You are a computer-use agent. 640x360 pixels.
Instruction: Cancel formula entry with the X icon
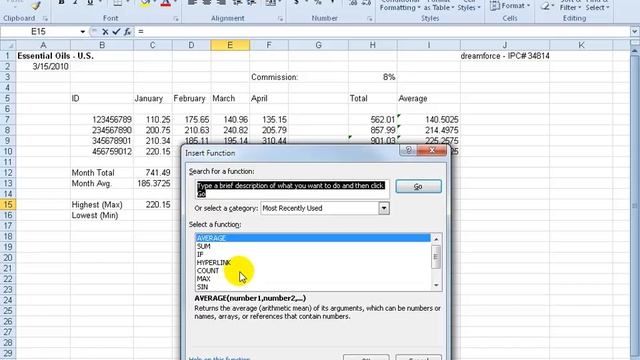105,31
